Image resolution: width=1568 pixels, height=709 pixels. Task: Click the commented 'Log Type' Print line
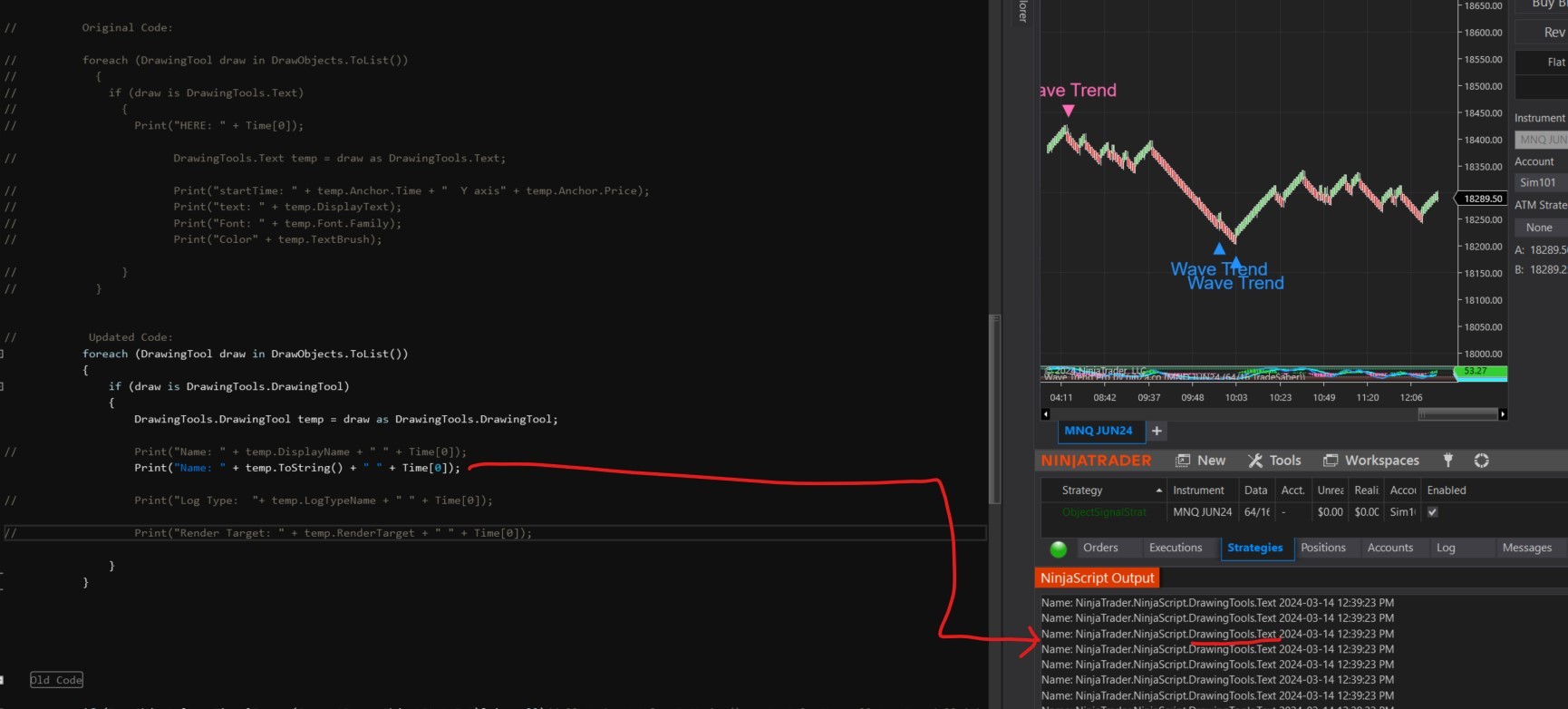tap(314, 500)
